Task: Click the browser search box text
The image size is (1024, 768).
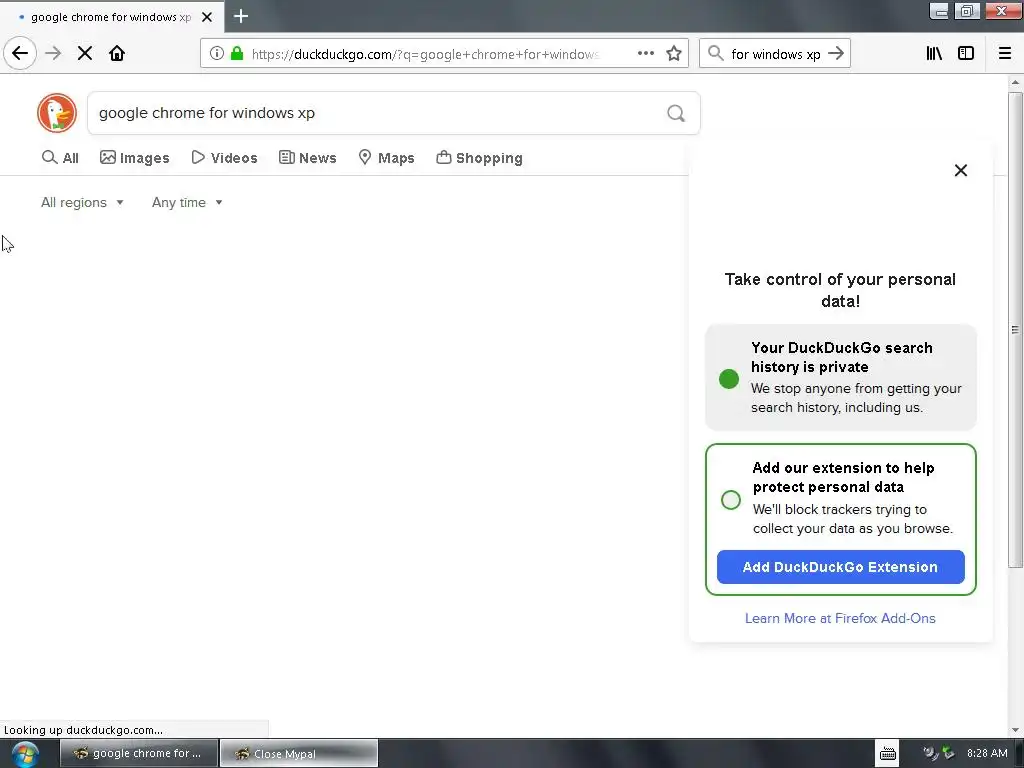Action: click(x=775, y=54)
